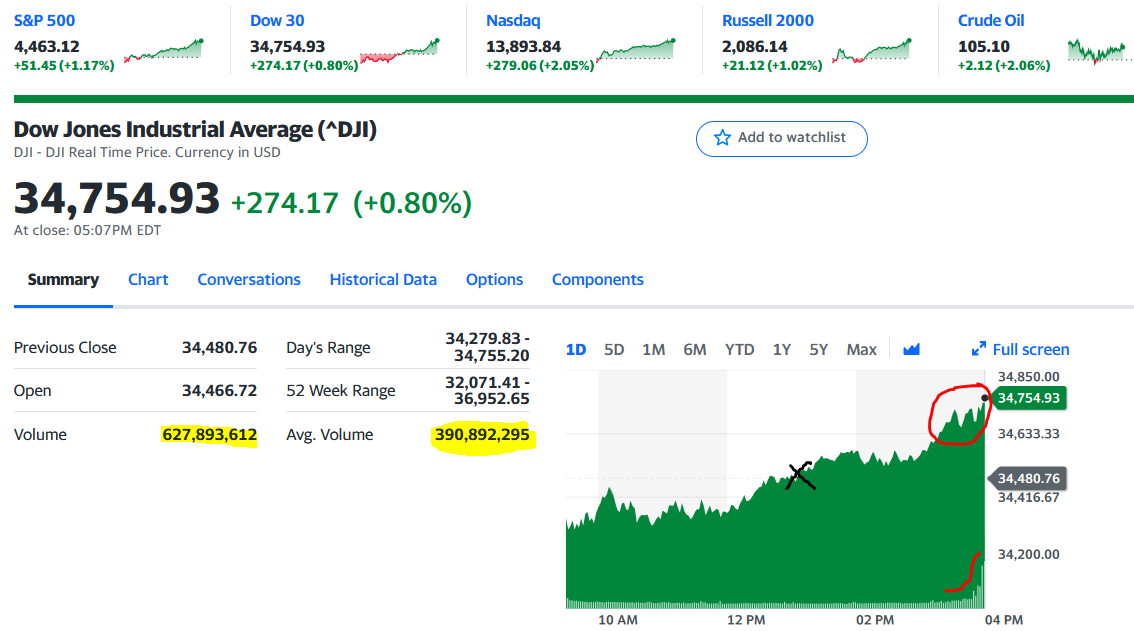Click the At close 05:07PM EDT timestamp
The width and height of the screenshot is (1134, 631).
point(88,230)
